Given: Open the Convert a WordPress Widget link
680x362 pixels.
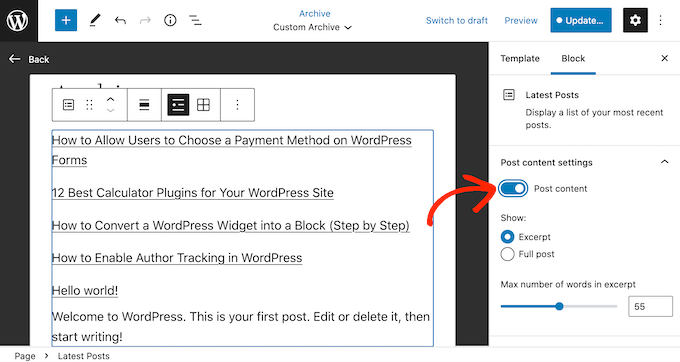Looking at the screenshot, I should [230, 226].
